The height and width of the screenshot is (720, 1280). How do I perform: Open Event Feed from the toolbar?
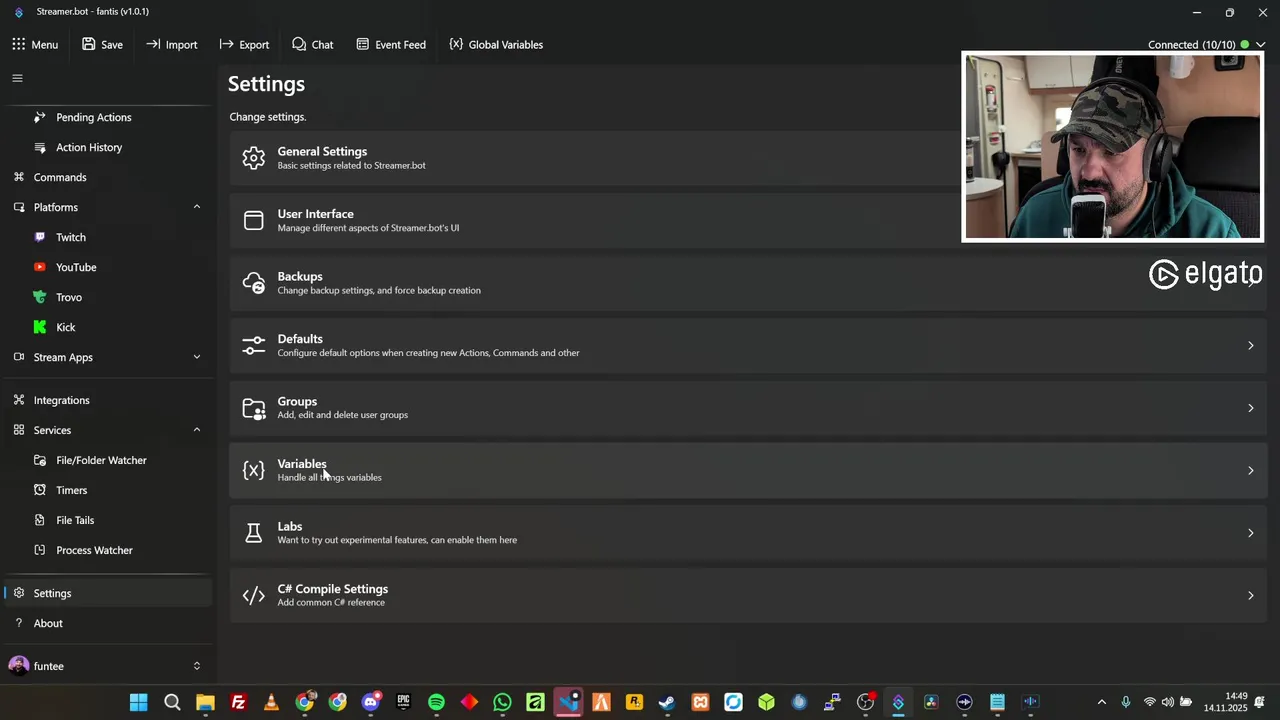(391, 44)
